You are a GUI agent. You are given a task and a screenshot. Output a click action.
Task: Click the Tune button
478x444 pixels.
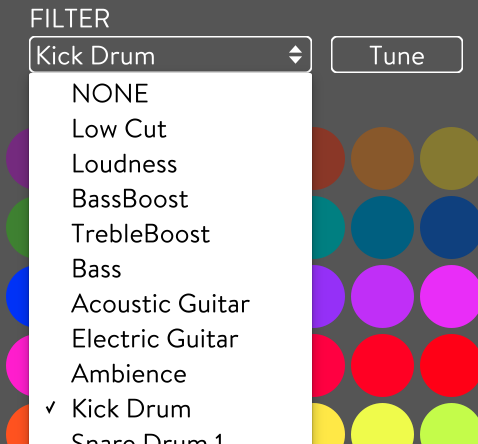pos(397,55)
